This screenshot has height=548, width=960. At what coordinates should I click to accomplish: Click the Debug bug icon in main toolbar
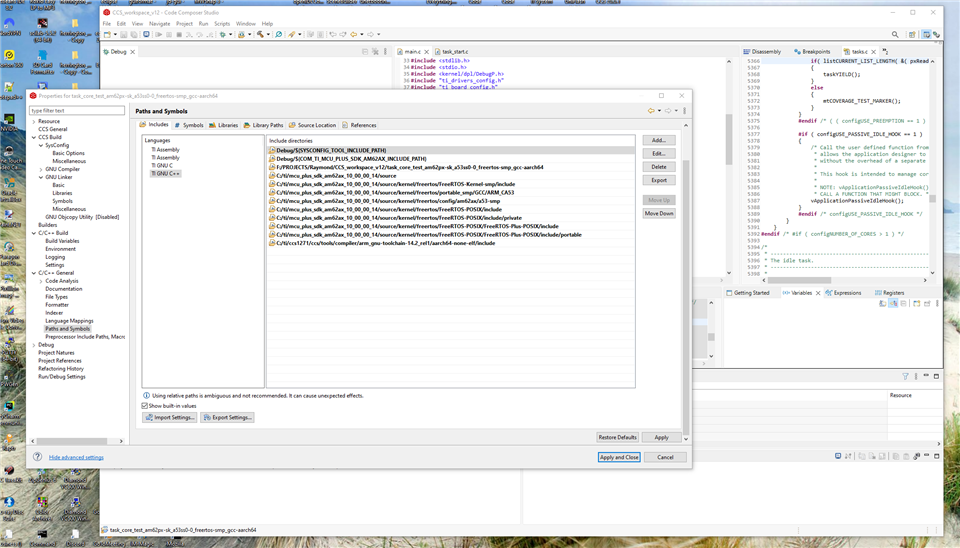[222, 34]
